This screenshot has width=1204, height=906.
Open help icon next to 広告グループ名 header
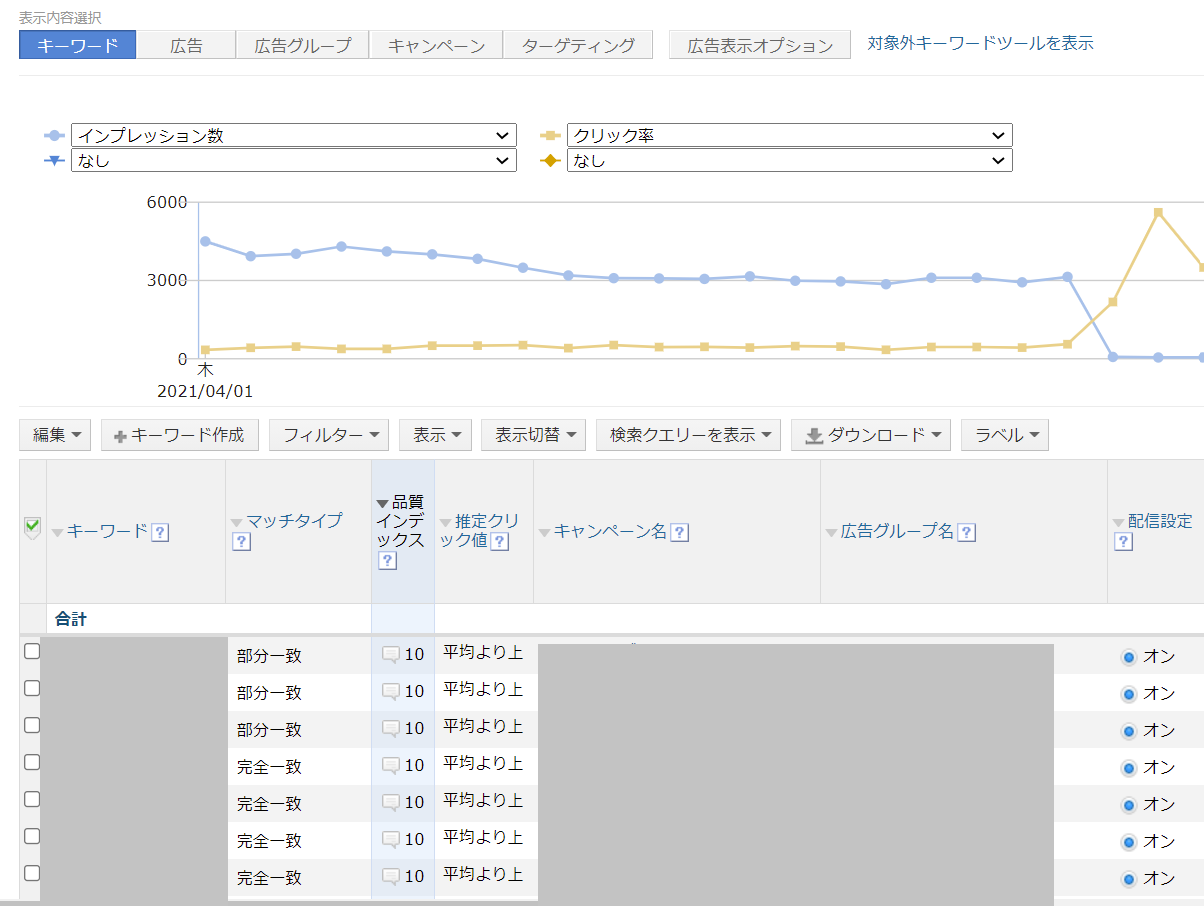click(966, 532)
